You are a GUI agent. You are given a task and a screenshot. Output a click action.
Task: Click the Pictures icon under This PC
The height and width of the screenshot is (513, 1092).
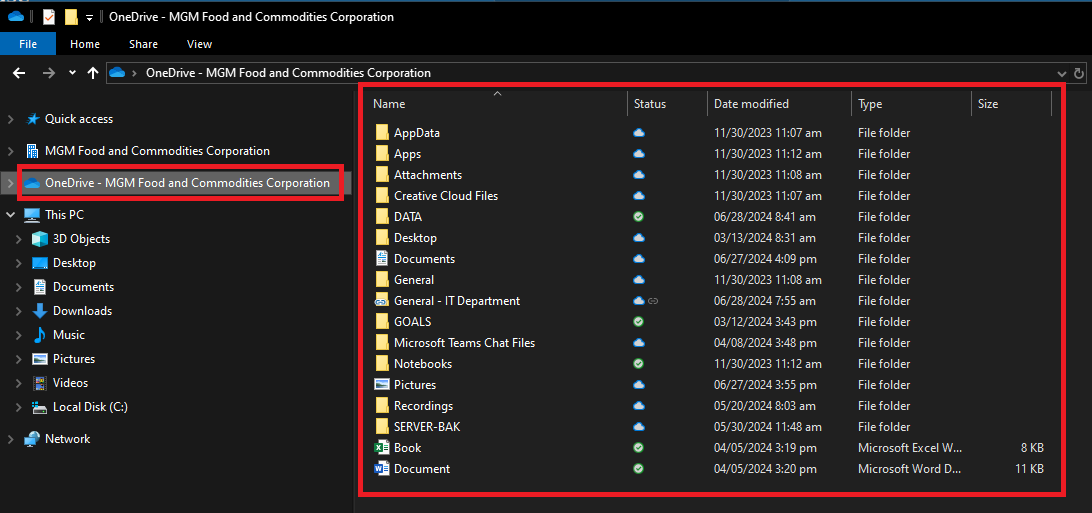[40, 359]
